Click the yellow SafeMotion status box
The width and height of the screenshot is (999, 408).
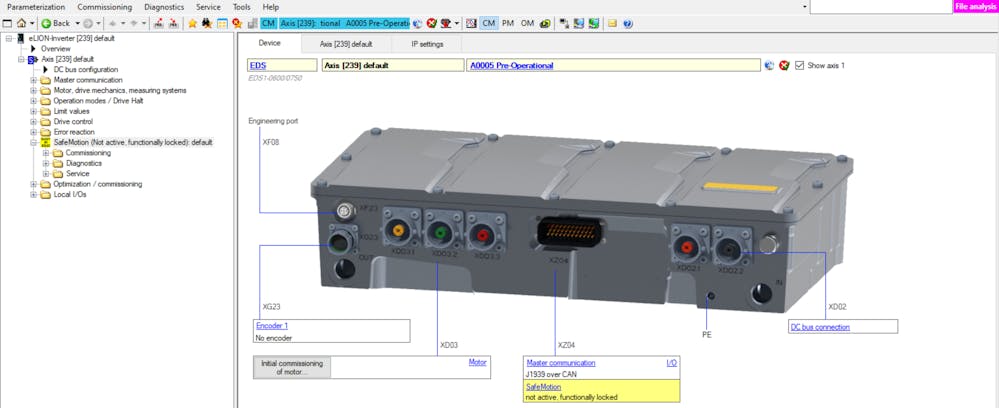(x=600, y=391)
